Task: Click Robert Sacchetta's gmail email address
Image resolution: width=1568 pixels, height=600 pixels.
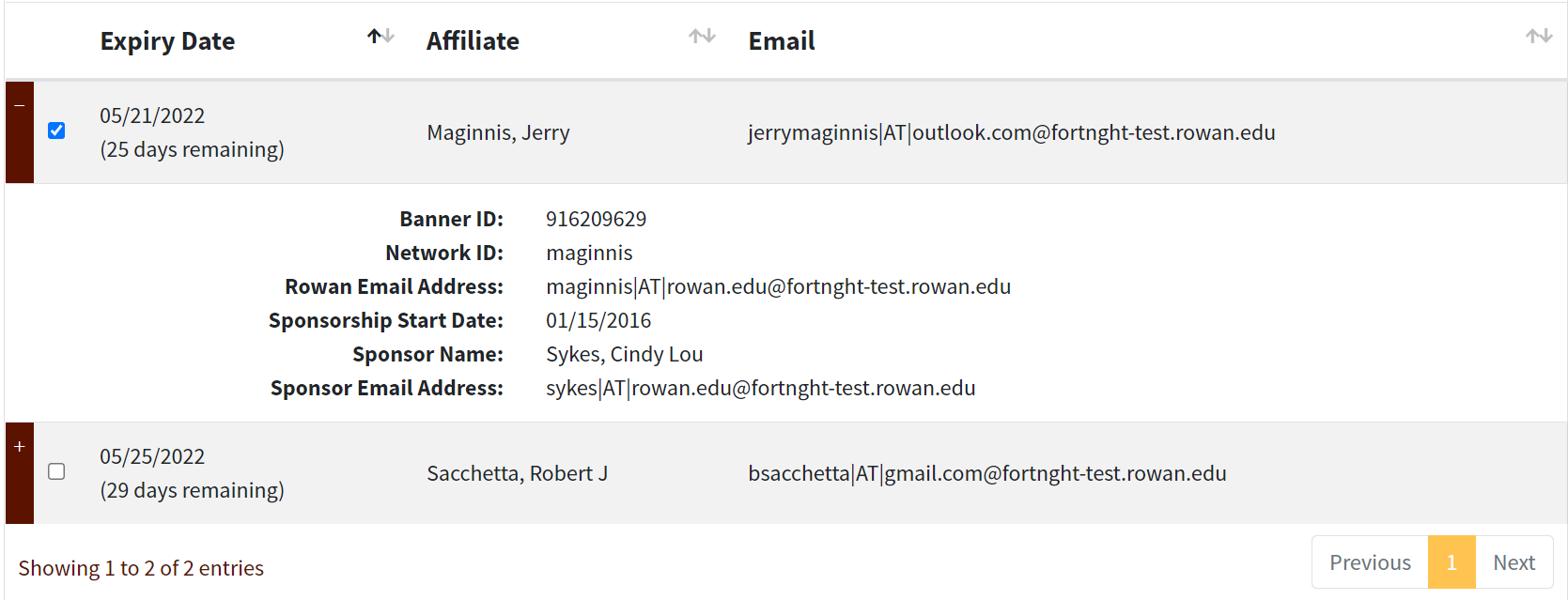Action: (986, 473)
